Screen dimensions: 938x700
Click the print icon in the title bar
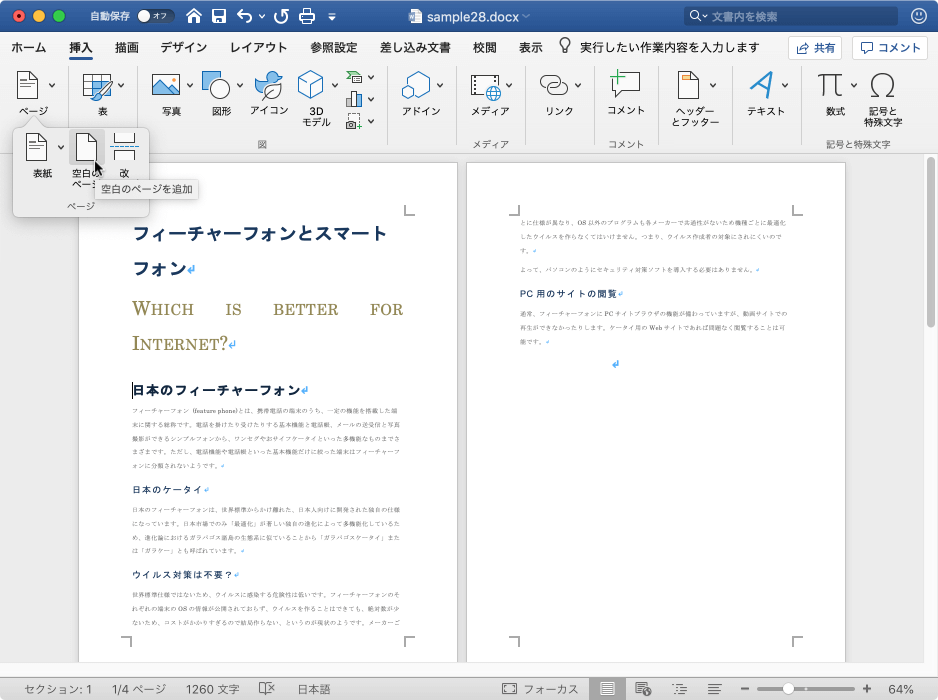(x=307, y=16)
